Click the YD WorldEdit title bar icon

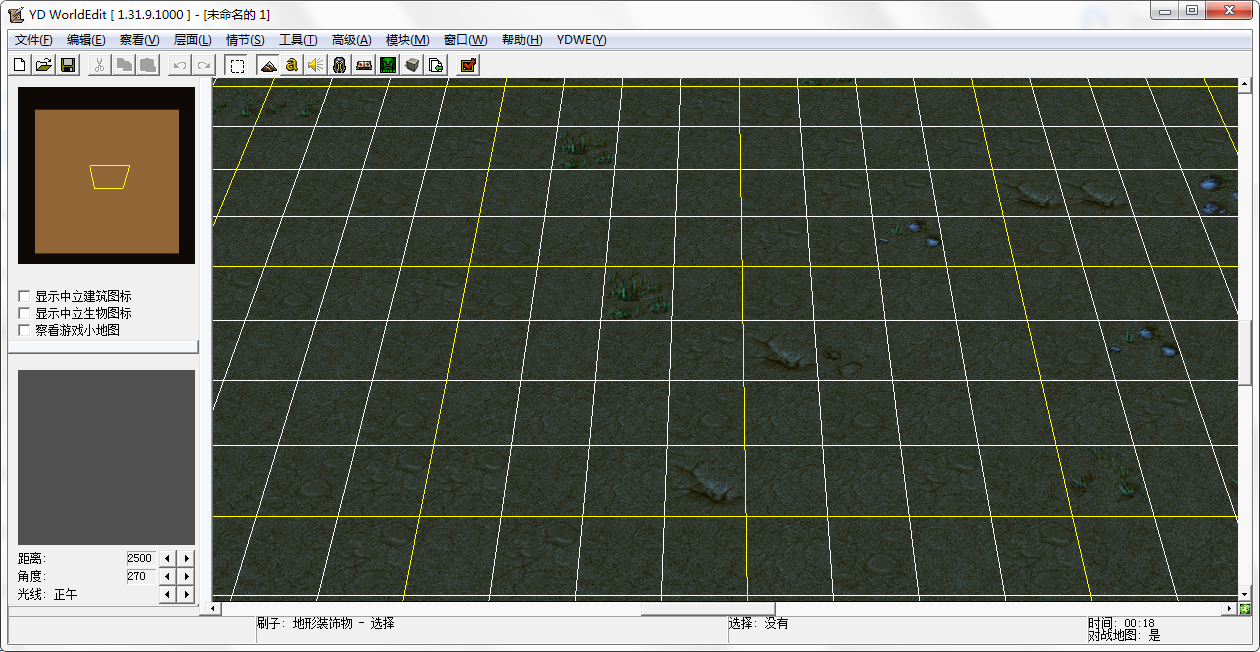tap(16, 14)
